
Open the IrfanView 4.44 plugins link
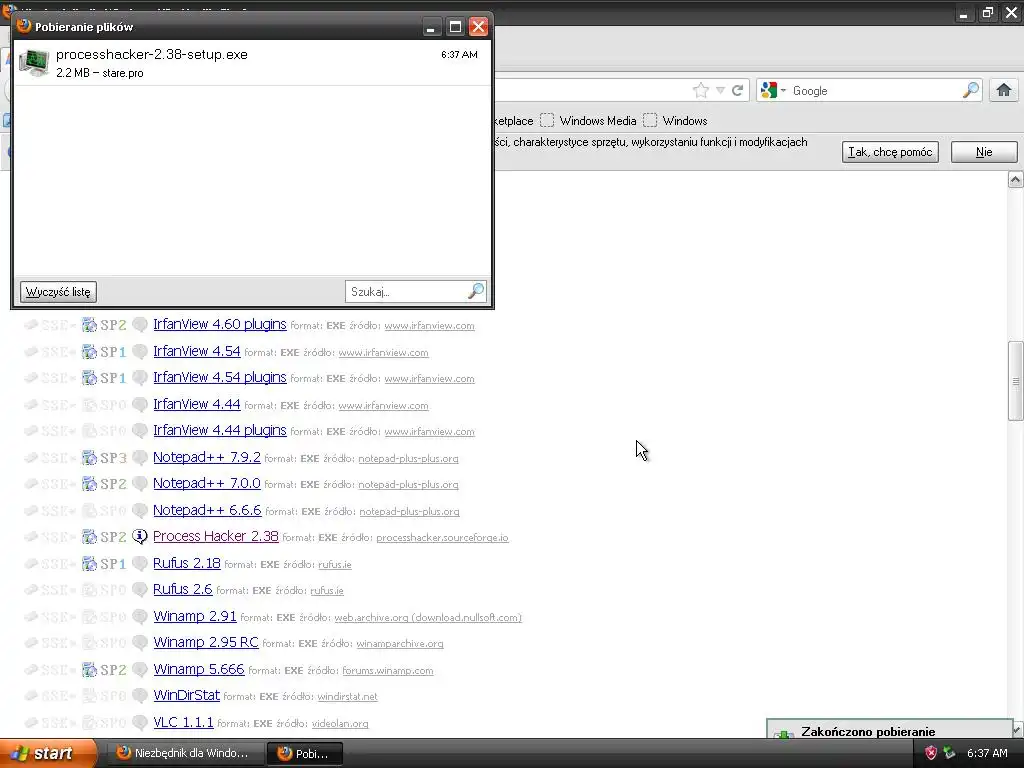pos(220,430)
